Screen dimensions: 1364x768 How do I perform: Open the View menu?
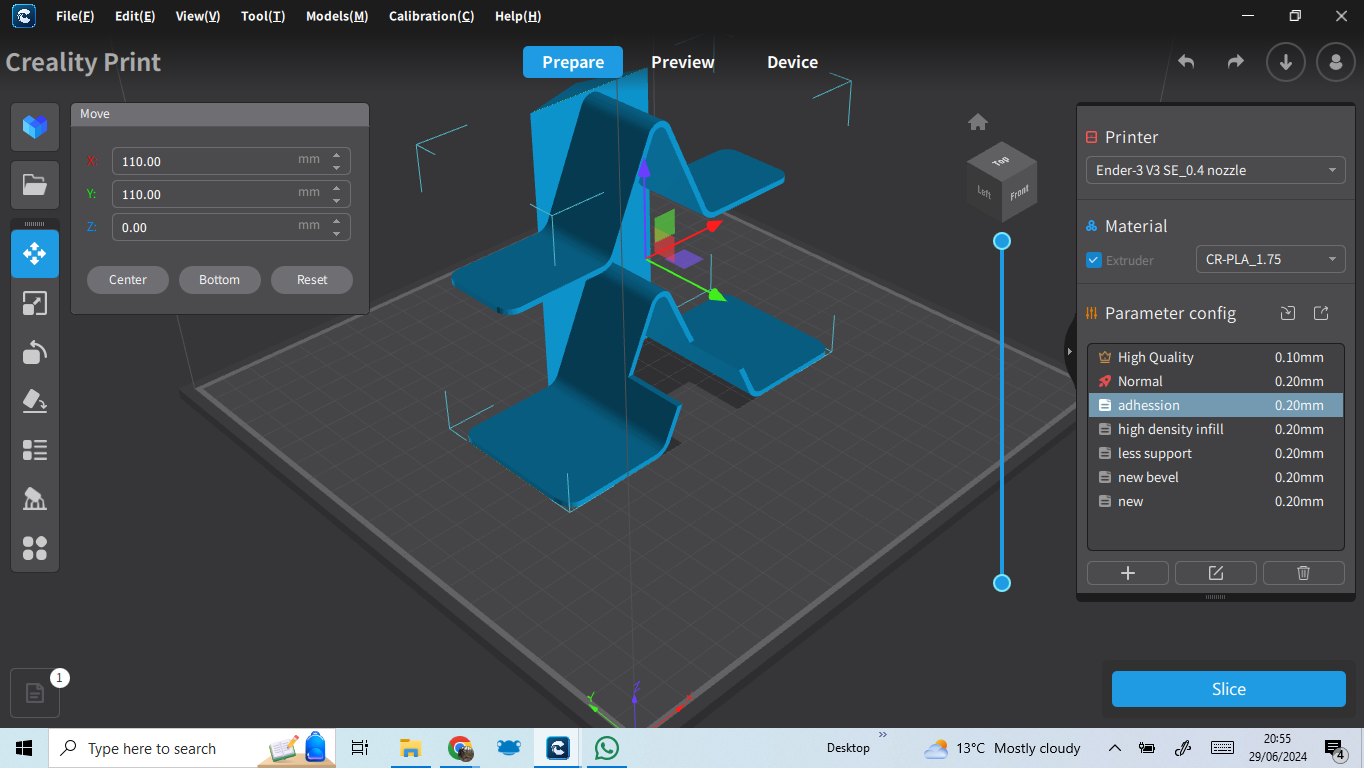click(x=197, y=16)
